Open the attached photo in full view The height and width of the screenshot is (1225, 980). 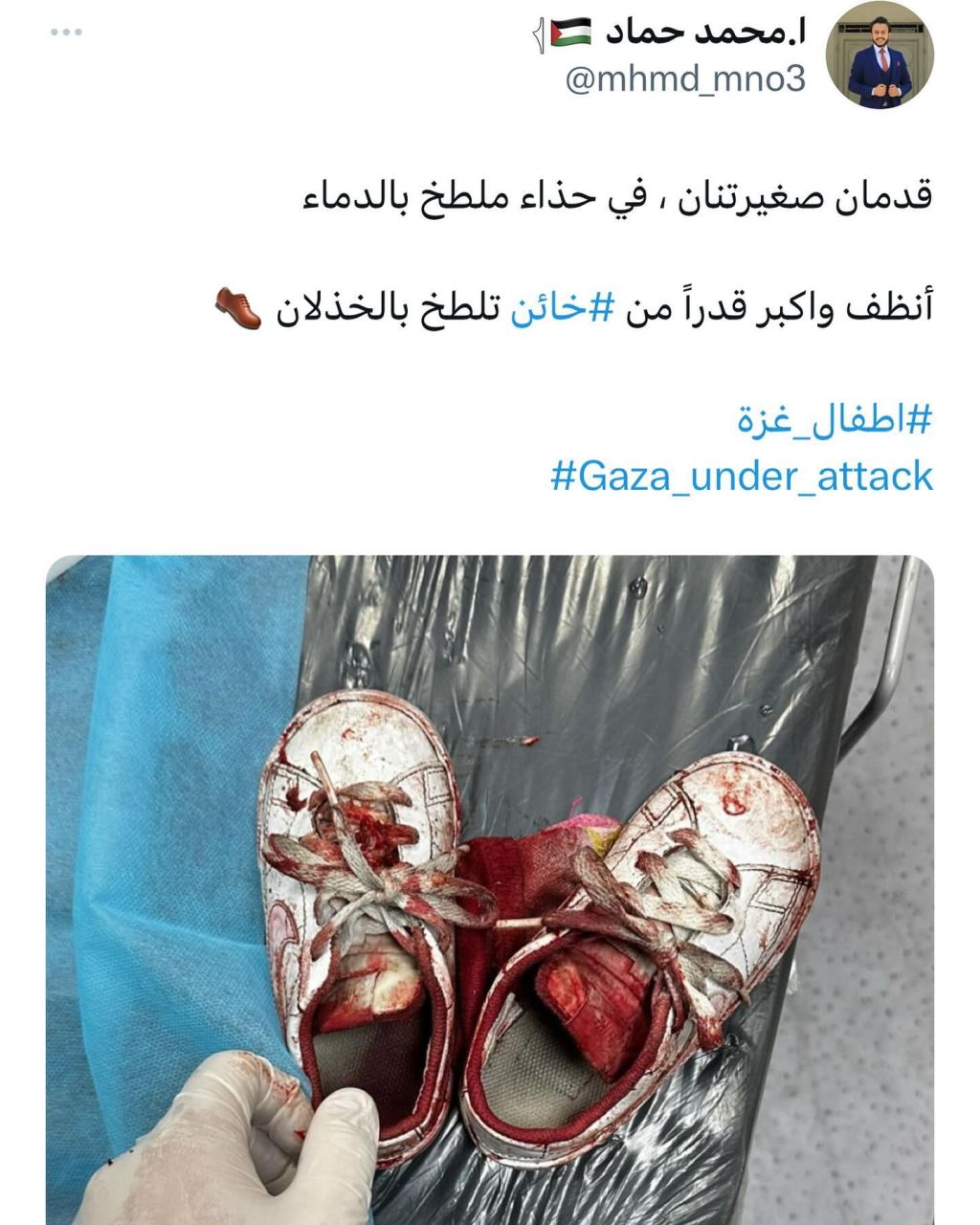pos(489,890)
